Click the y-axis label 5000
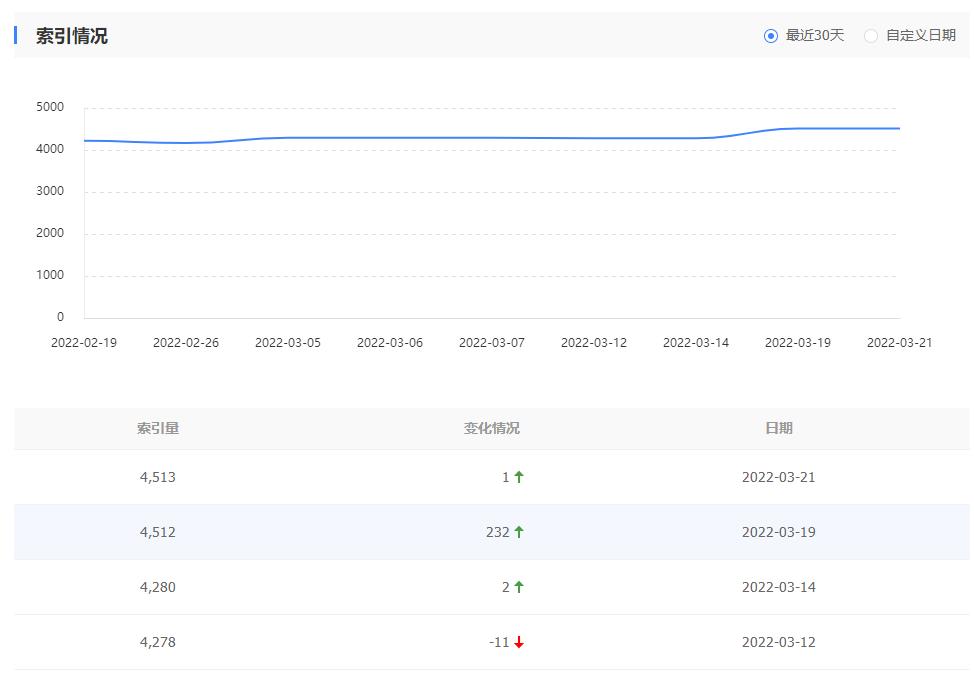 (50, 107)
